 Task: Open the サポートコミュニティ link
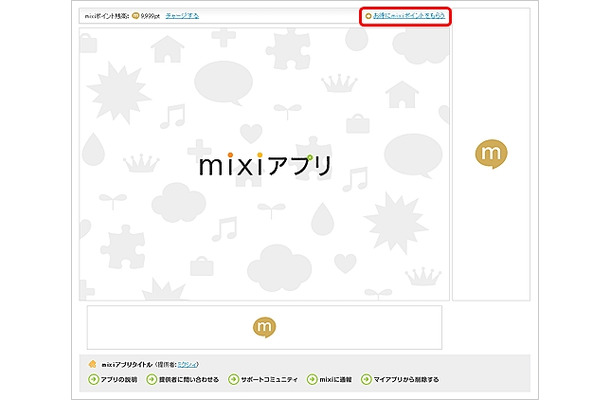coord(263,379)
